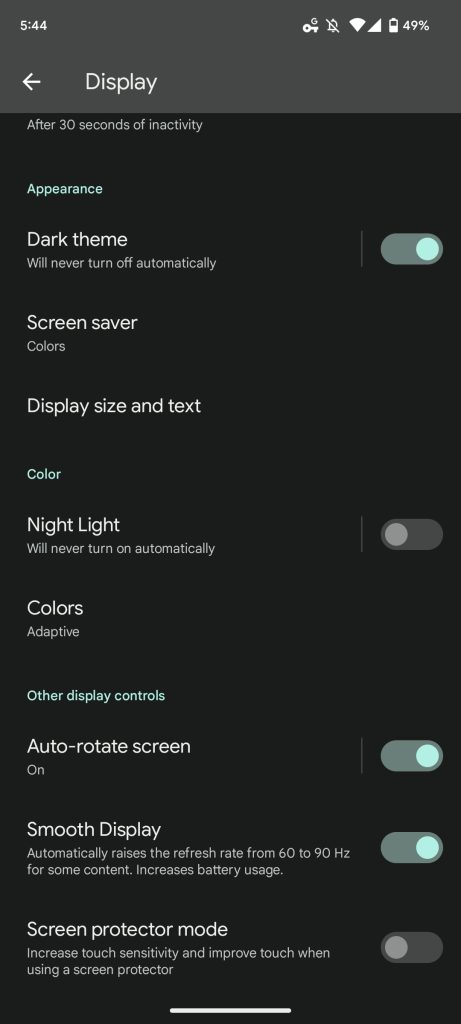The width and height of the screenshot is (461, 1024).
Task: Tap the VPN key status icon
Action: [310, 25]
